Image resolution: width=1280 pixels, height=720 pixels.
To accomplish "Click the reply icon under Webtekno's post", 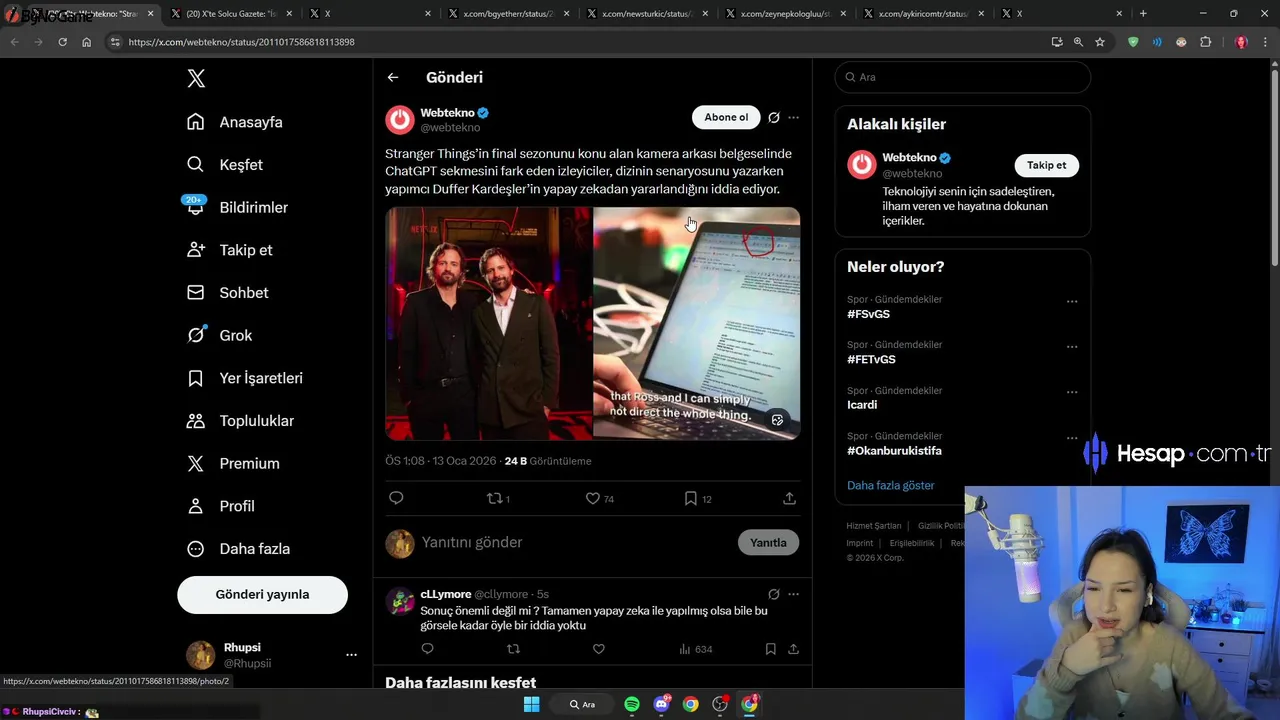I will (x=396, y=498).
